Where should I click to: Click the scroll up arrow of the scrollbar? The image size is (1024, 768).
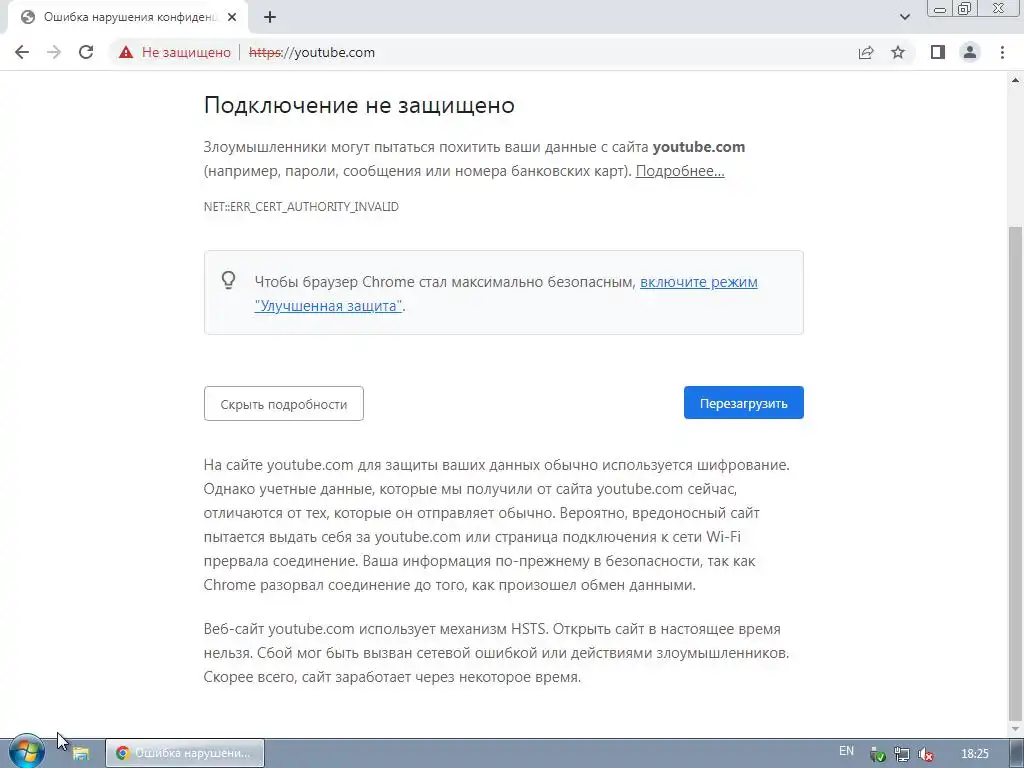1016,80
